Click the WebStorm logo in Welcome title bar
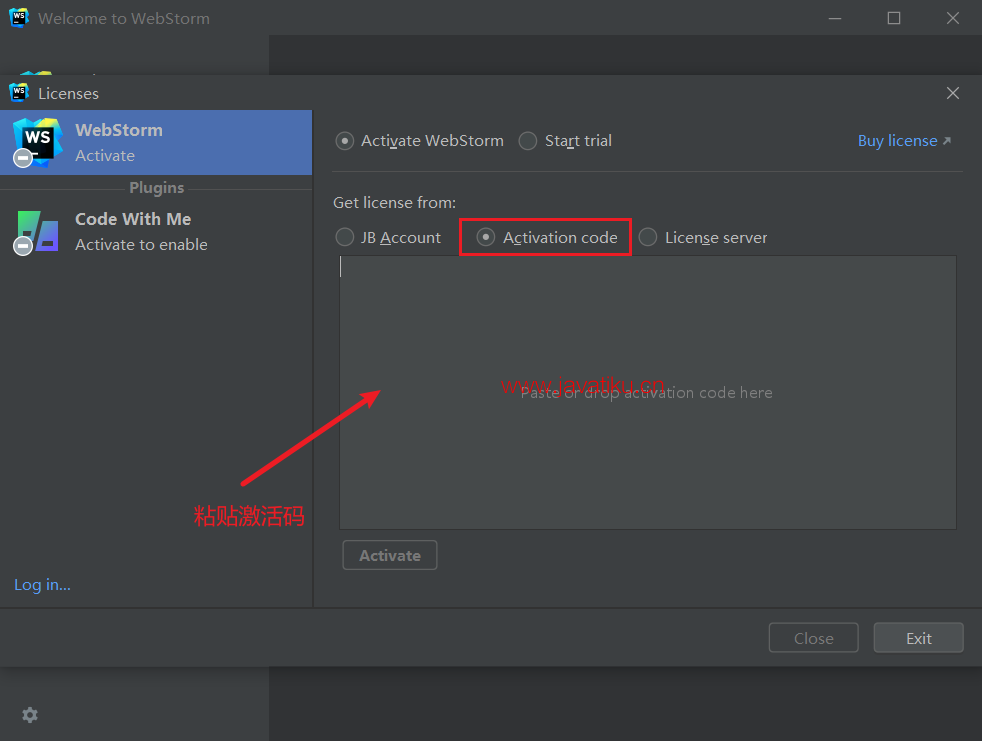Image resolution: width=982 pixels, height=741 pixels. click(x=19, y=18)
